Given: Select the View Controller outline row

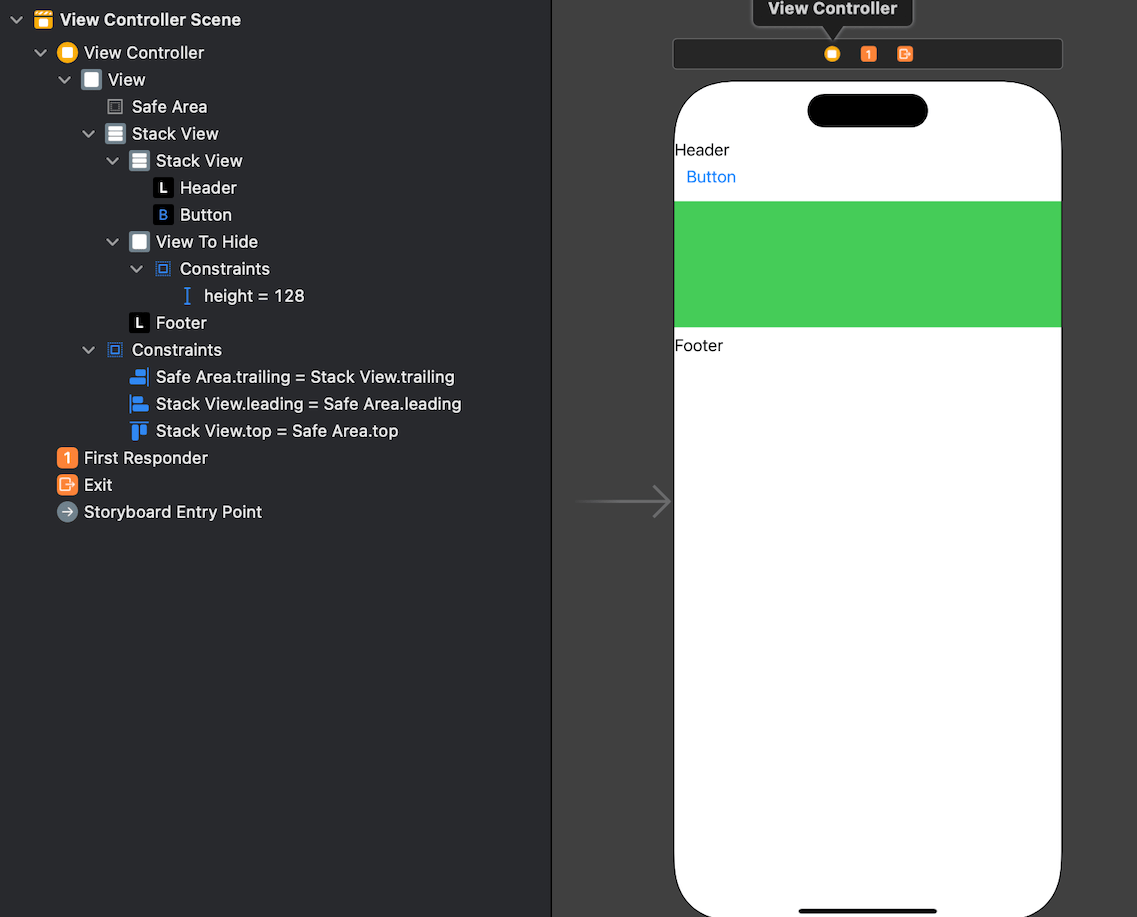Looking at the screenshot, I should click(x=276, y=52).
